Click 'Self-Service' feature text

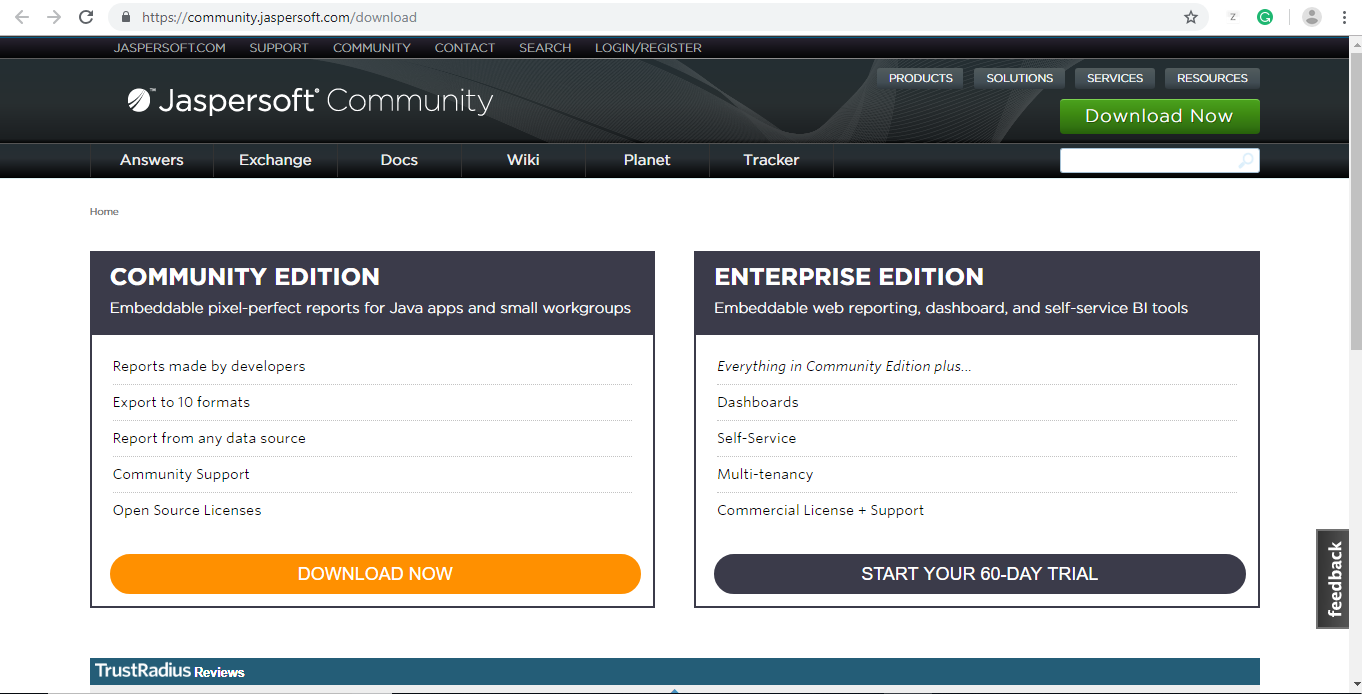pyautogui.click(x=757, y=438)
